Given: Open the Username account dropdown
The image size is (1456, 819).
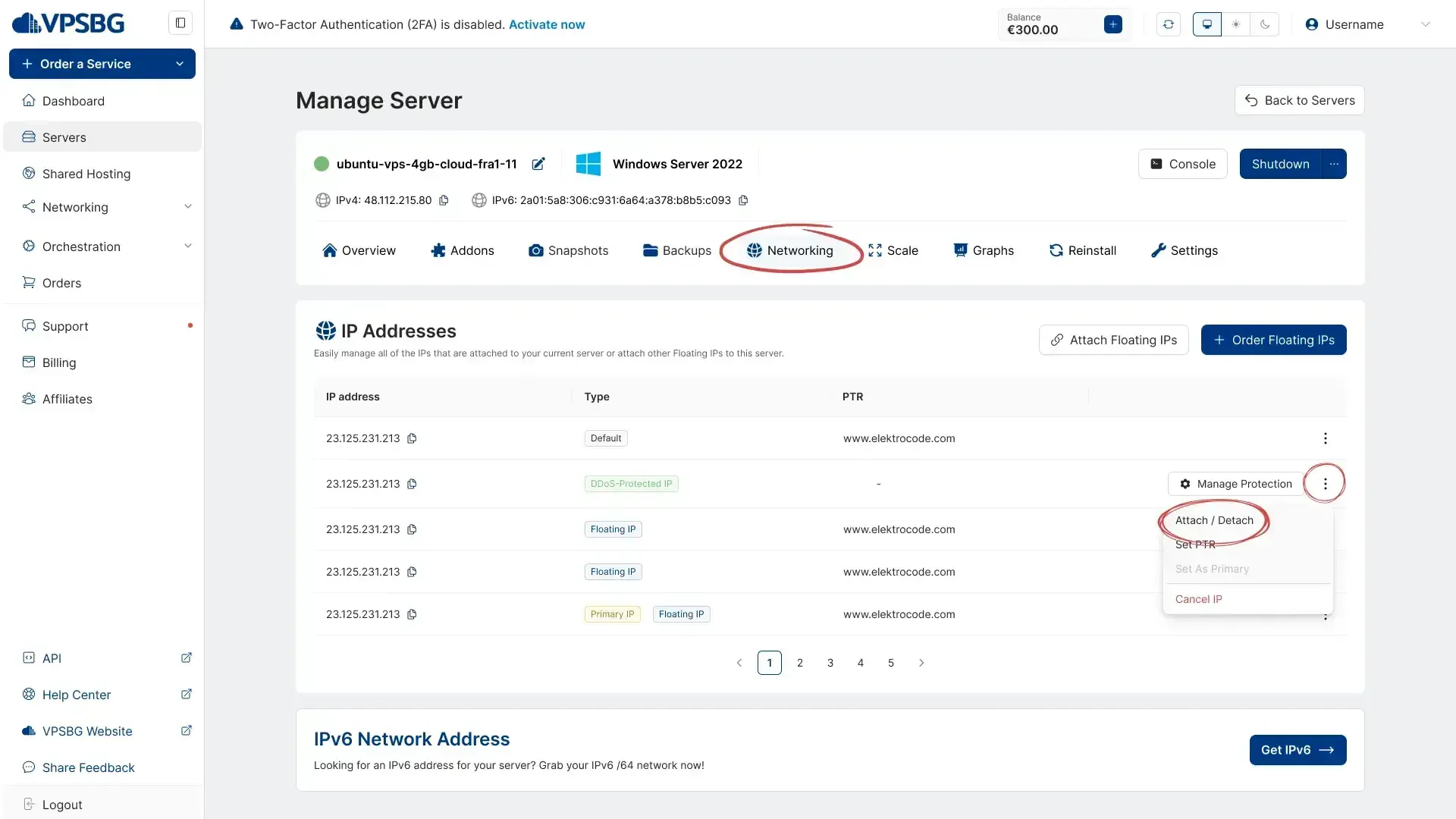Looking at the screenshot, I should pos(1367,24).
